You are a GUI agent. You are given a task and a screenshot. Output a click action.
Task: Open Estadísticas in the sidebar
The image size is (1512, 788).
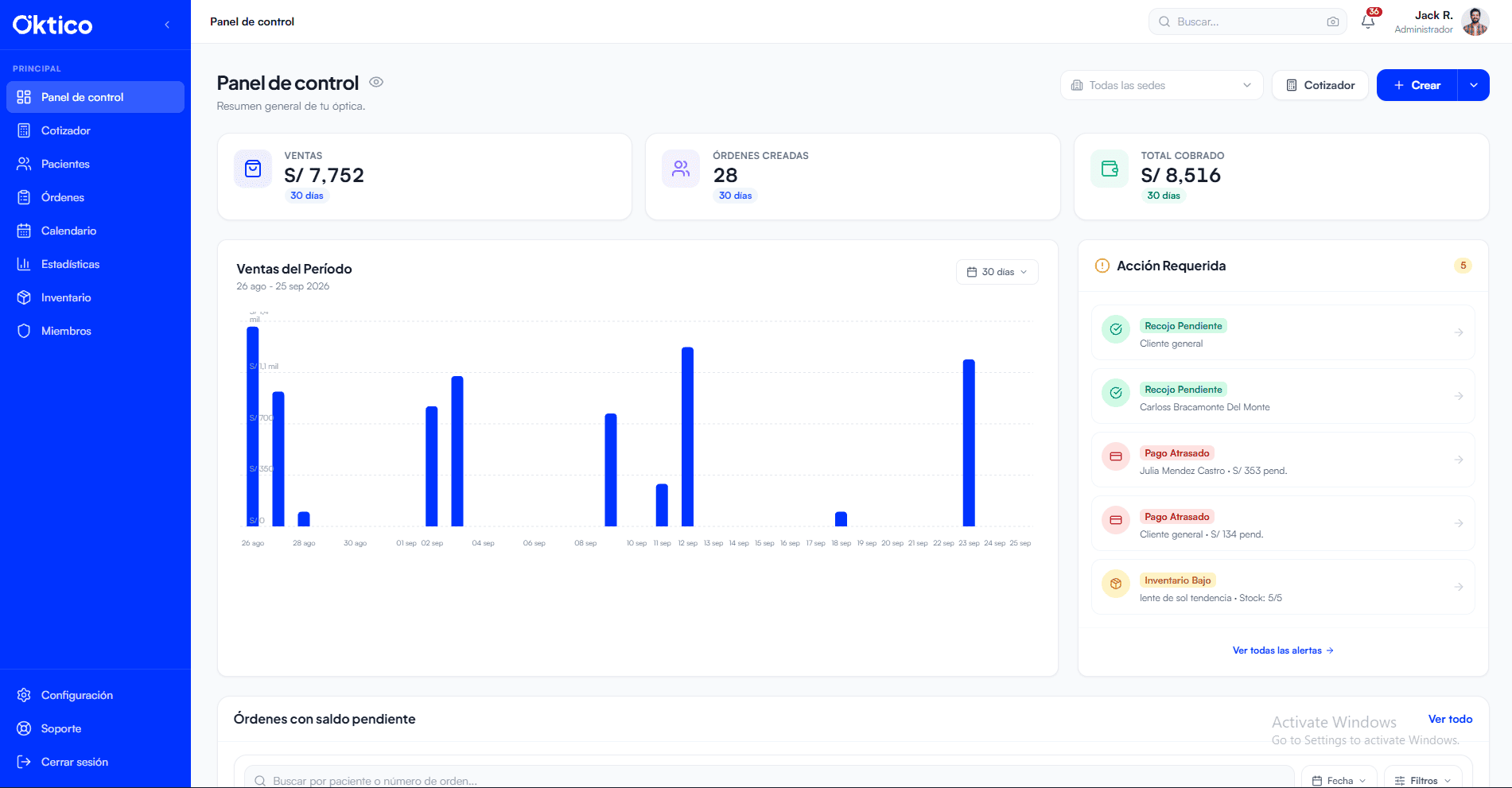[95, 264]
